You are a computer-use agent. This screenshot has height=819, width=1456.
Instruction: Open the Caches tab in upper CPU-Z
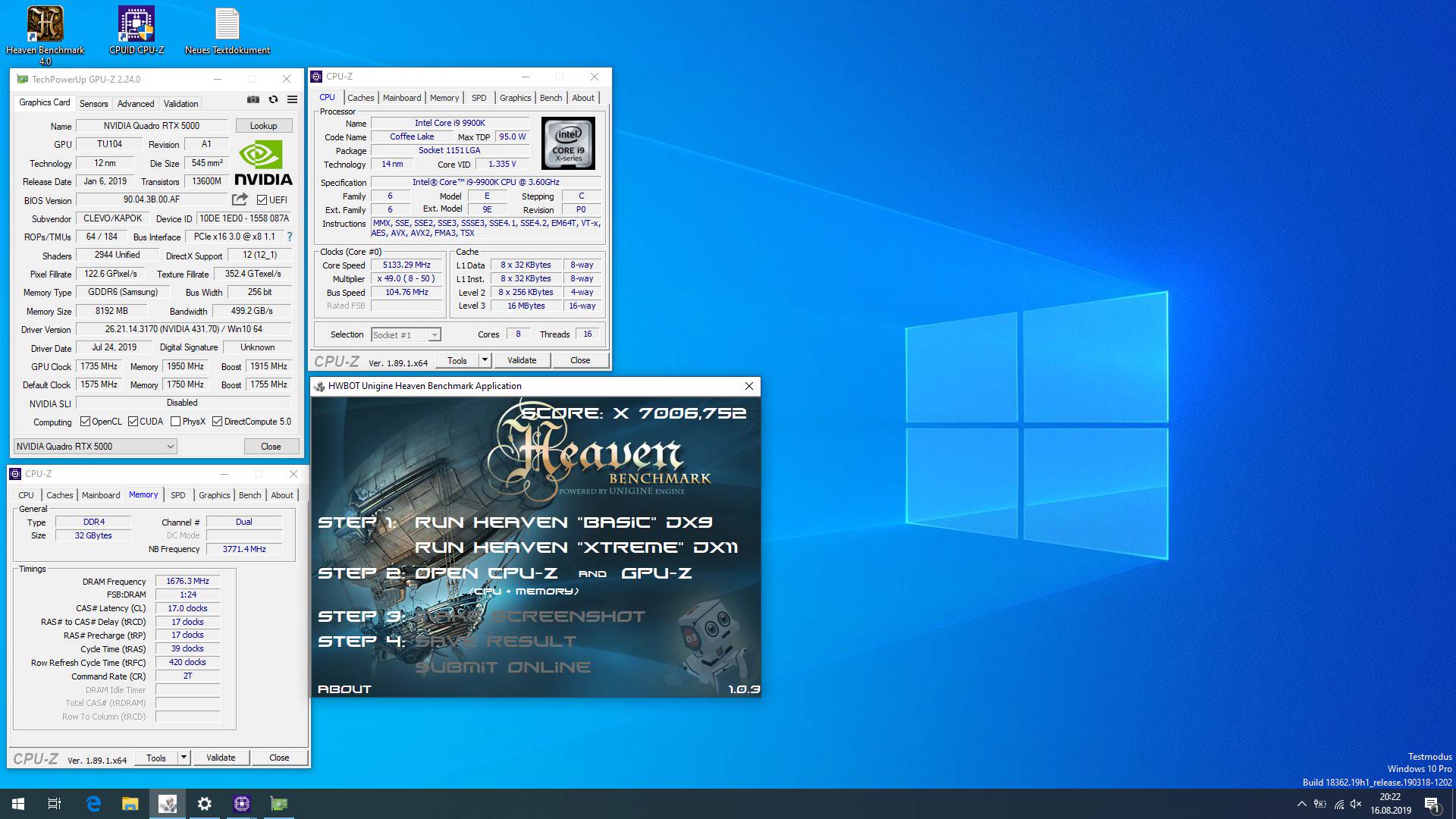pos(361,98)
